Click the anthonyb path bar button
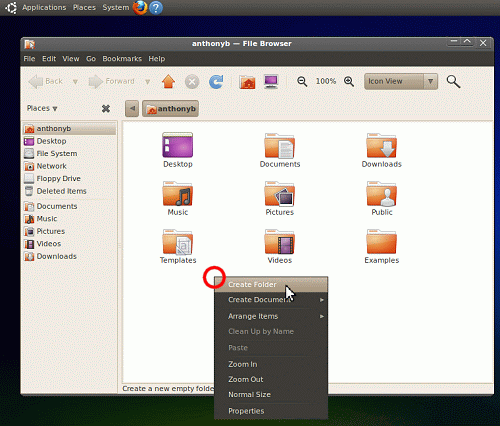The image size is (500, 426). (x=170, y=109)
